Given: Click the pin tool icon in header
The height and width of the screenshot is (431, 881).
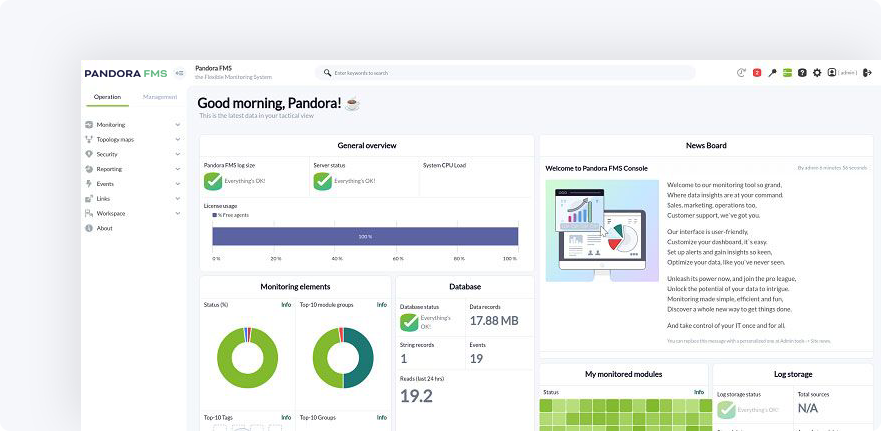Looking at the screenshot, I should point(772,72).
